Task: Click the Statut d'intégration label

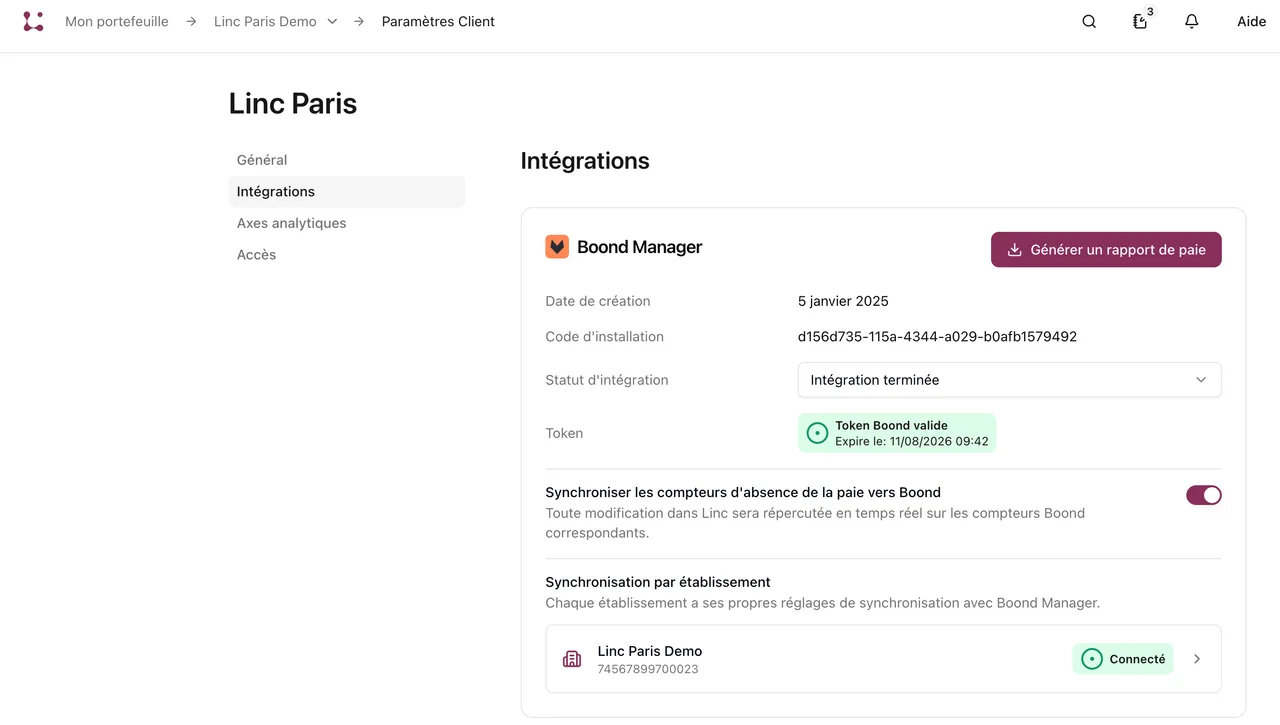Action: click(607, 380)
